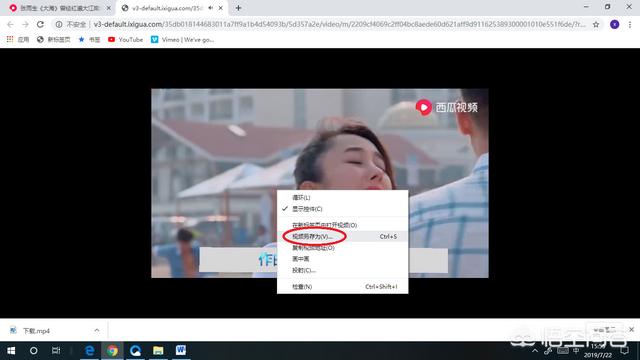Open the YouTube bookmark
Image resolution: width=640 pixels, height=360 pixels.
pyautogui.click(x=125, y=40)
